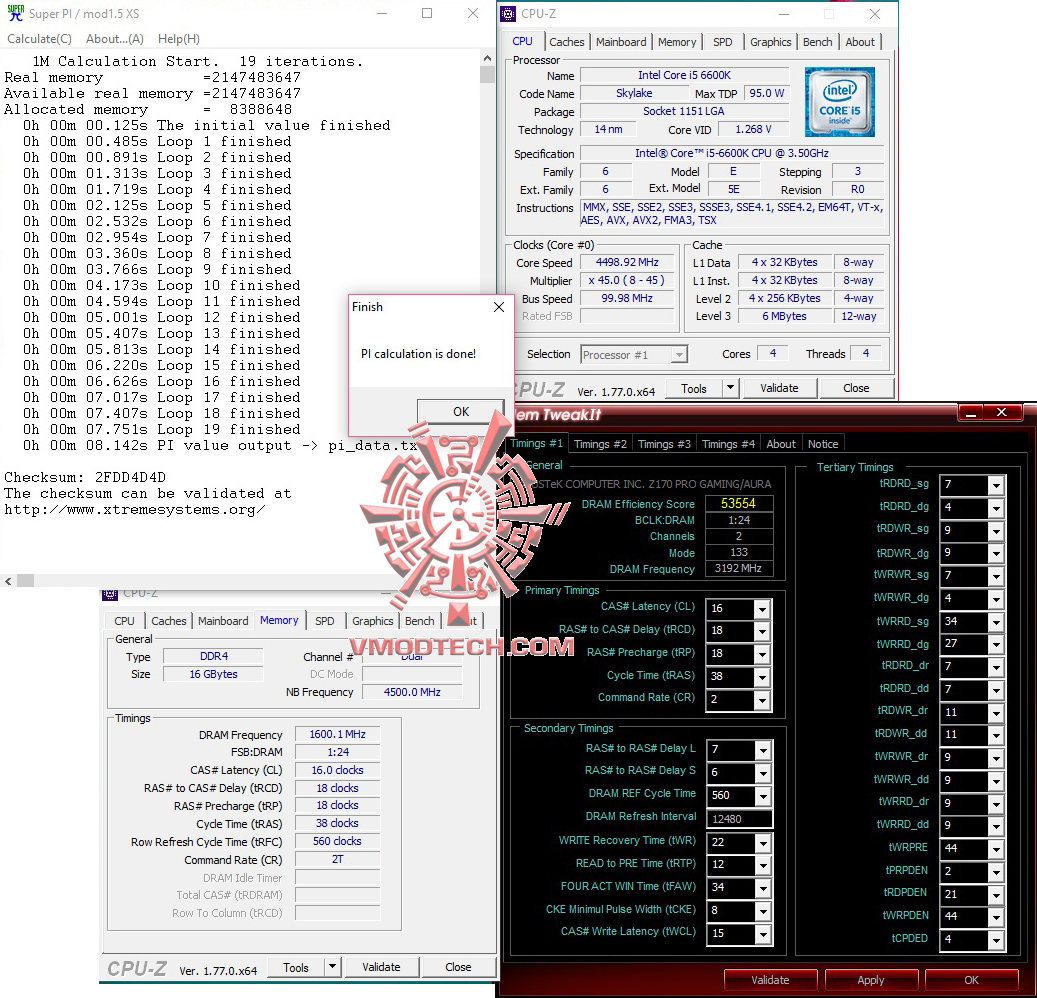
Task: Click the DRAM Efficiency Score value 53554
Action: point(739,504)
